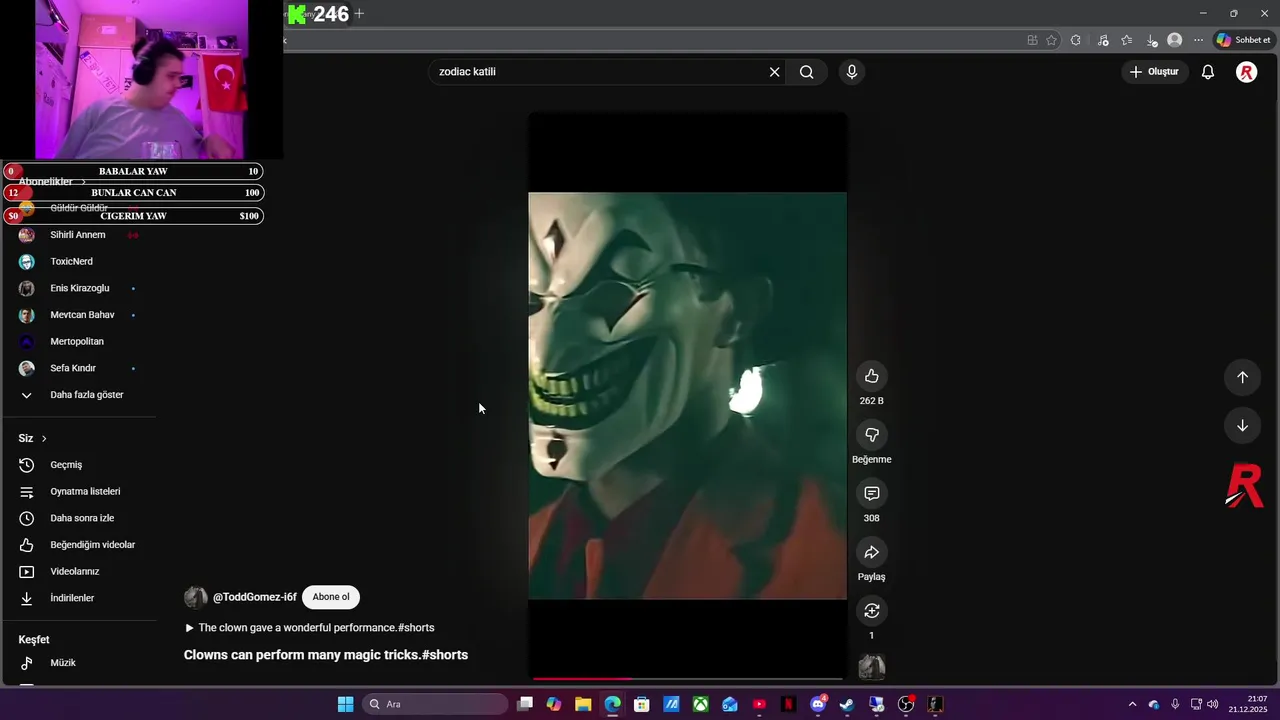This screenshot has height=720, width=1280.
Task: Open the new tab plus button
Action: [359, 13]
